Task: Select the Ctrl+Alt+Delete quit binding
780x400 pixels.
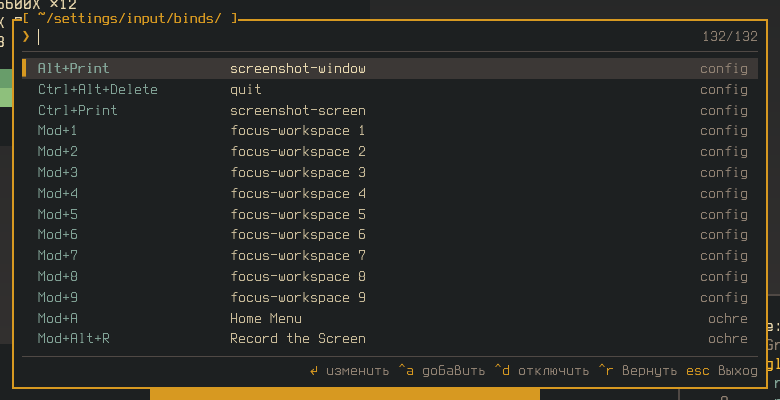Action: (390, 90)
